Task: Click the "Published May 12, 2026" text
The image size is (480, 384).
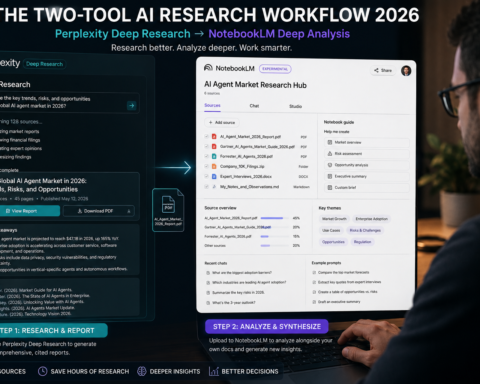Action: tap(64, 199)
